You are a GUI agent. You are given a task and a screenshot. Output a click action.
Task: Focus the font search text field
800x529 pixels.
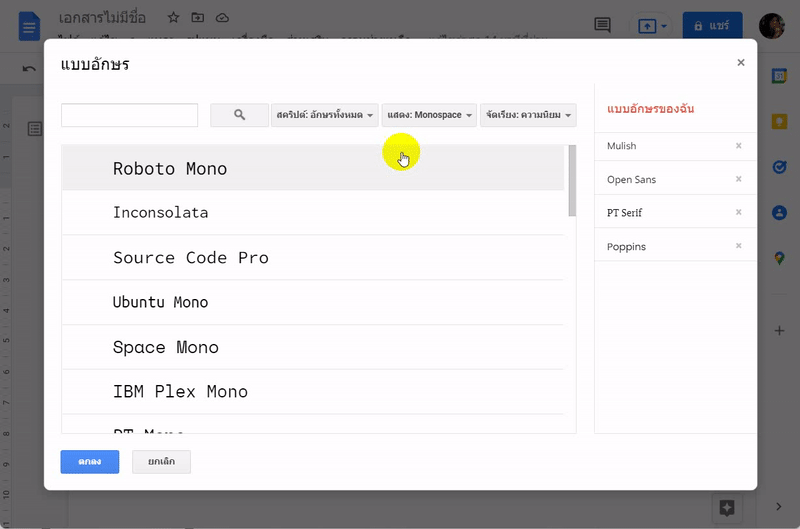[129, 115]
